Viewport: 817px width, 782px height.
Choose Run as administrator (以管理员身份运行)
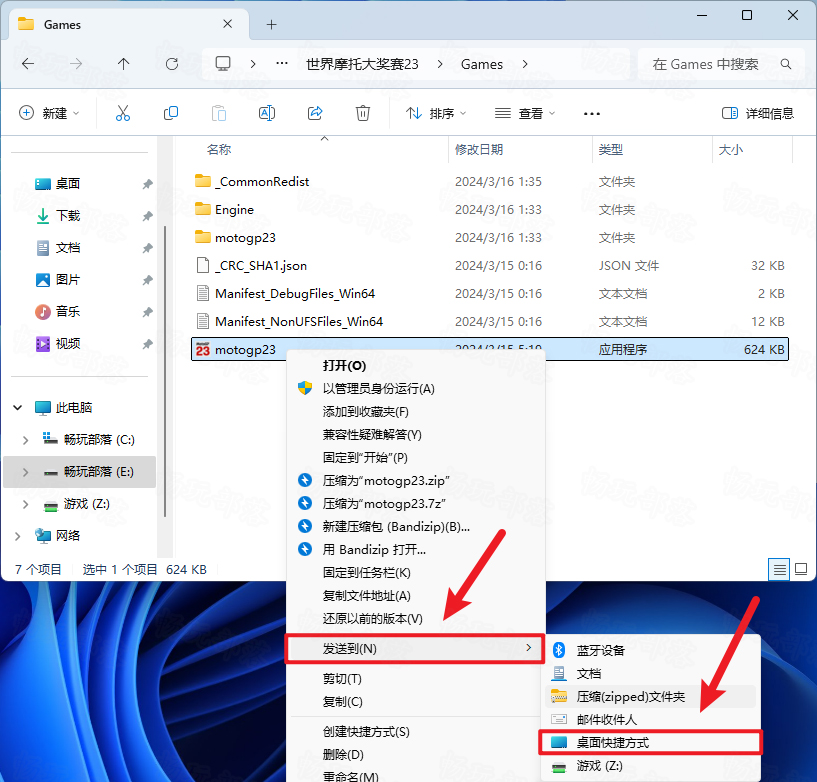415,389
